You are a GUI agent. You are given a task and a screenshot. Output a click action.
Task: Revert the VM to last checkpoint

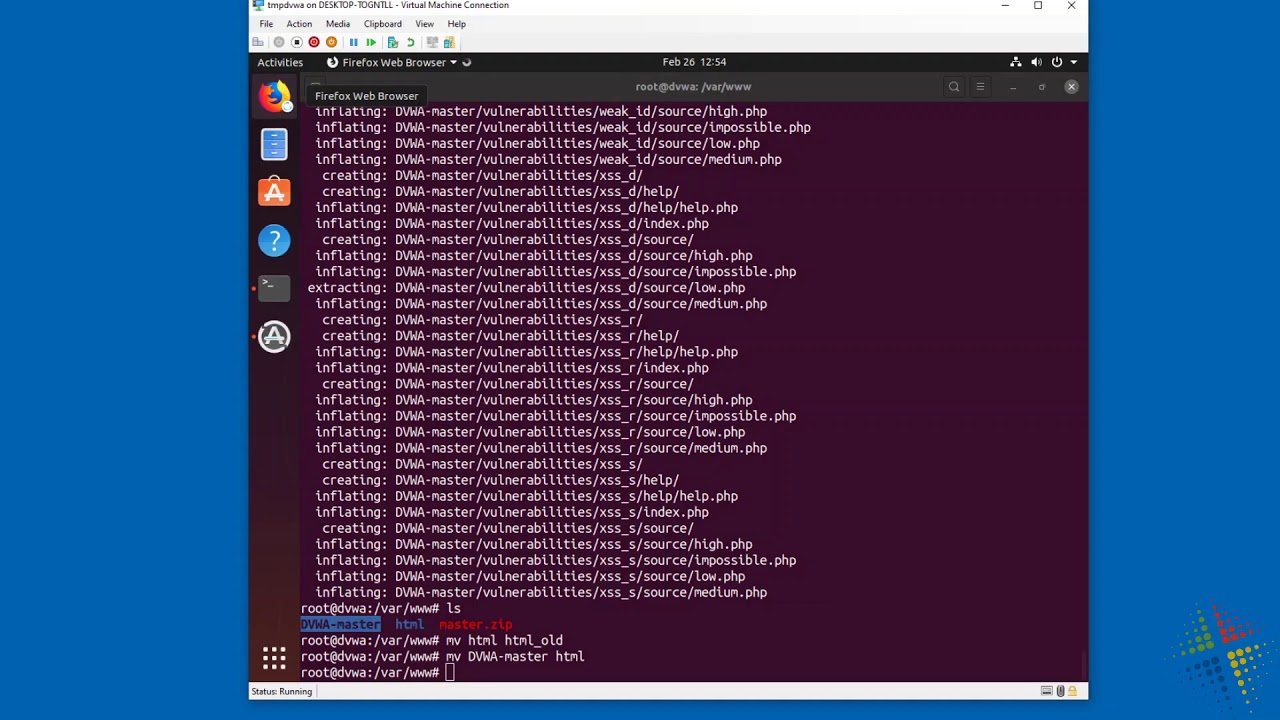[410, 42]
